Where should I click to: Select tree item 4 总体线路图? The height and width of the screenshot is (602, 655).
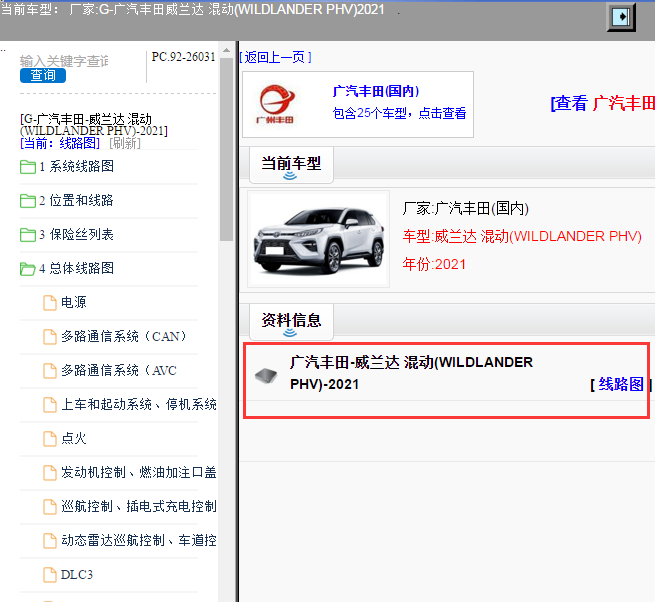(x=76, y=268)
